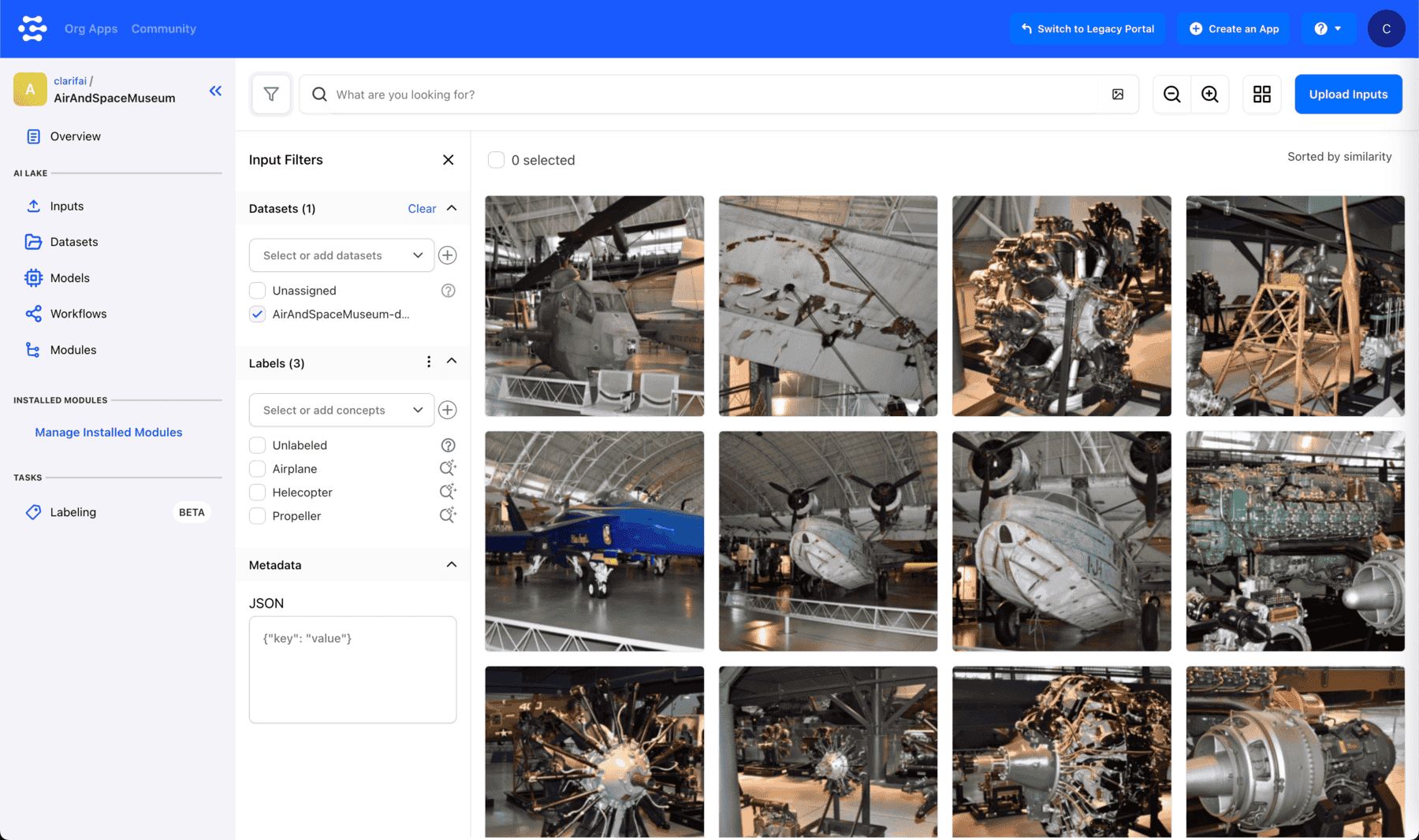
Task: Search by Airplane concept icon
Action: (x=447, y=469)
